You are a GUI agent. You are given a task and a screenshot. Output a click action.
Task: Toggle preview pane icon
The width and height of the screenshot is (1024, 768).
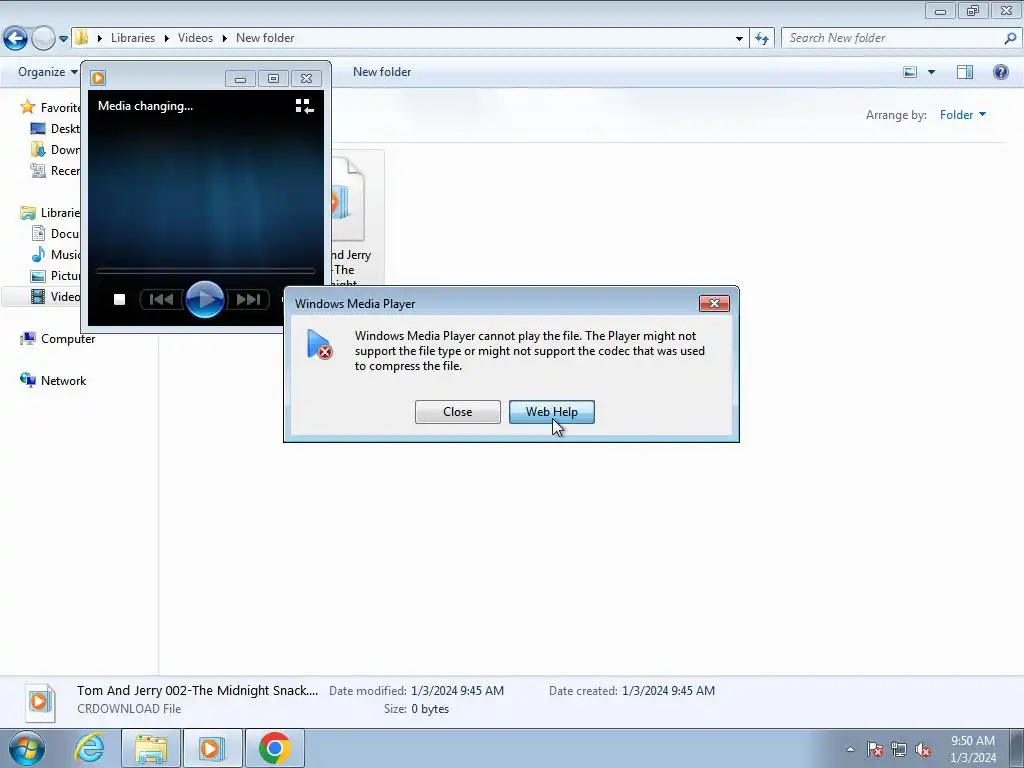(x=965, y=72)
